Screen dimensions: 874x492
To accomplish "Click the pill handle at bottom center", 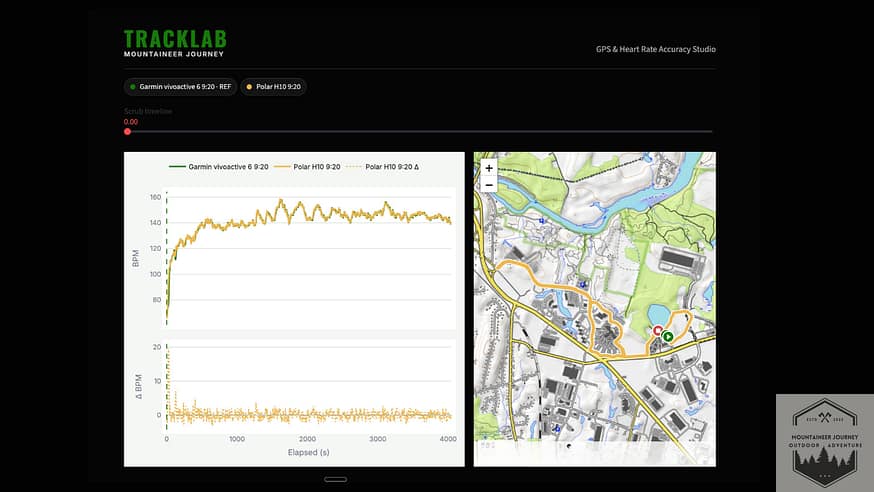I will (336, 479).
